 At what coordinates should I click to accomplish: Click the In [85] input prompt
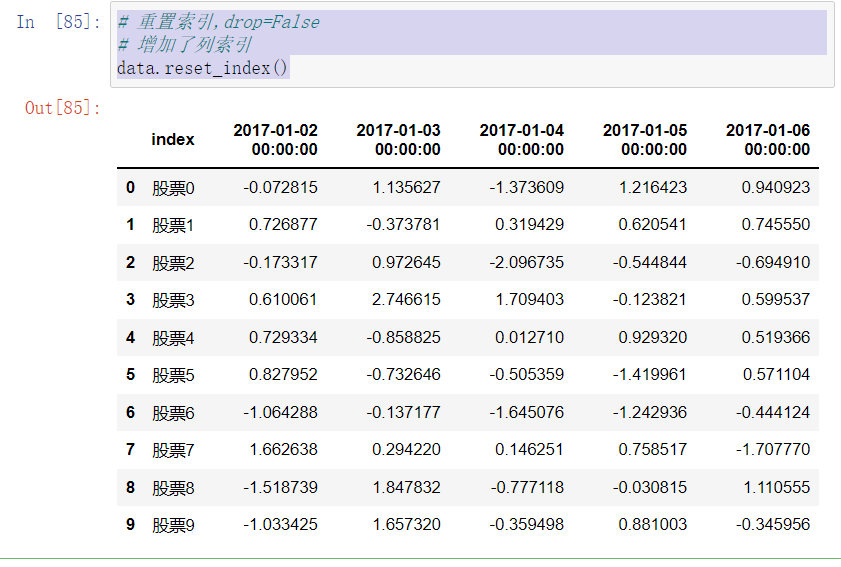pos(58,22)
